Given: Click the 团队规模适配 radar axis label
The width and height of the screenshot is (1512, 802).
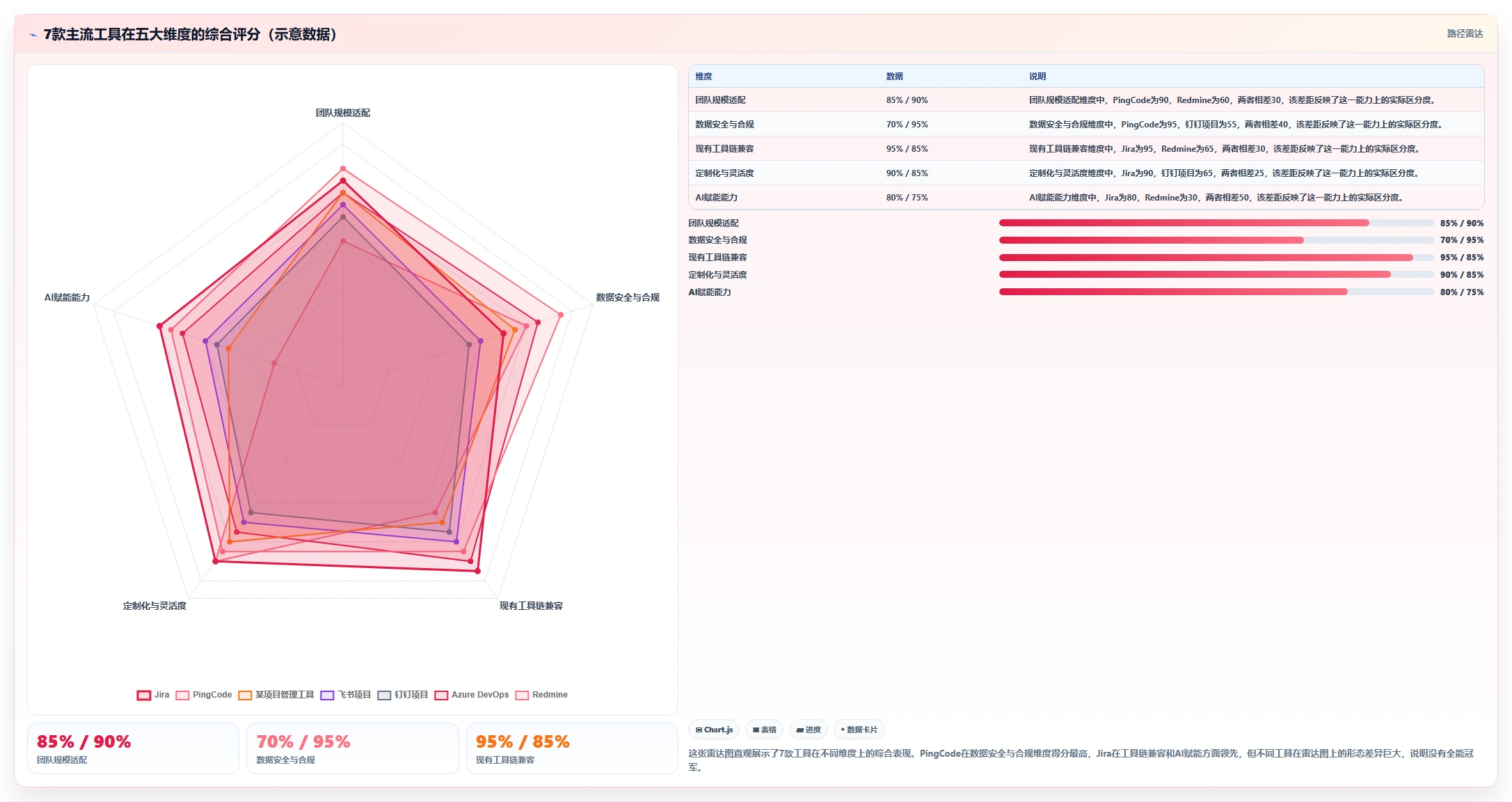Looking at the screenshot, I should [x=342, y=113].
